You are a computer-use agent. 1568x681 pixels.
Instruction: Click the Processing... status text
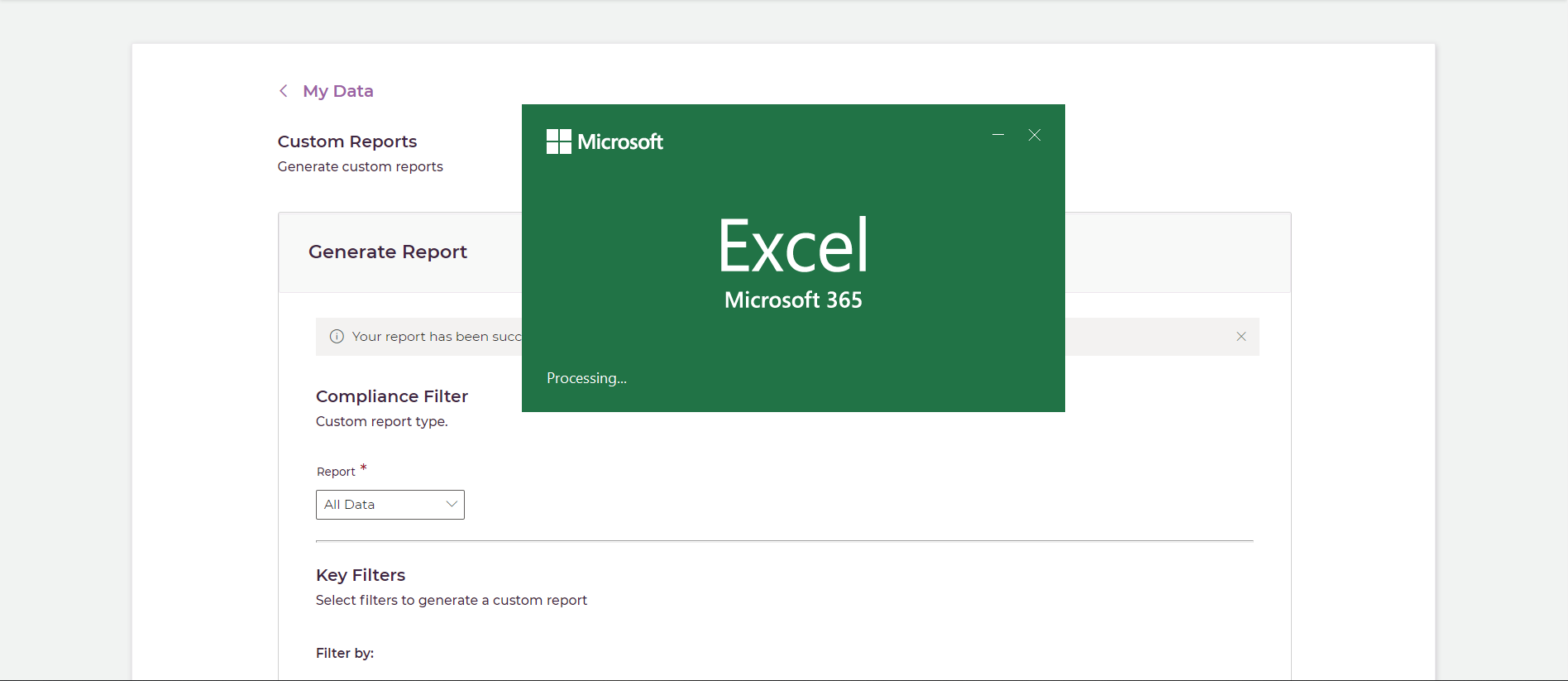586,378
